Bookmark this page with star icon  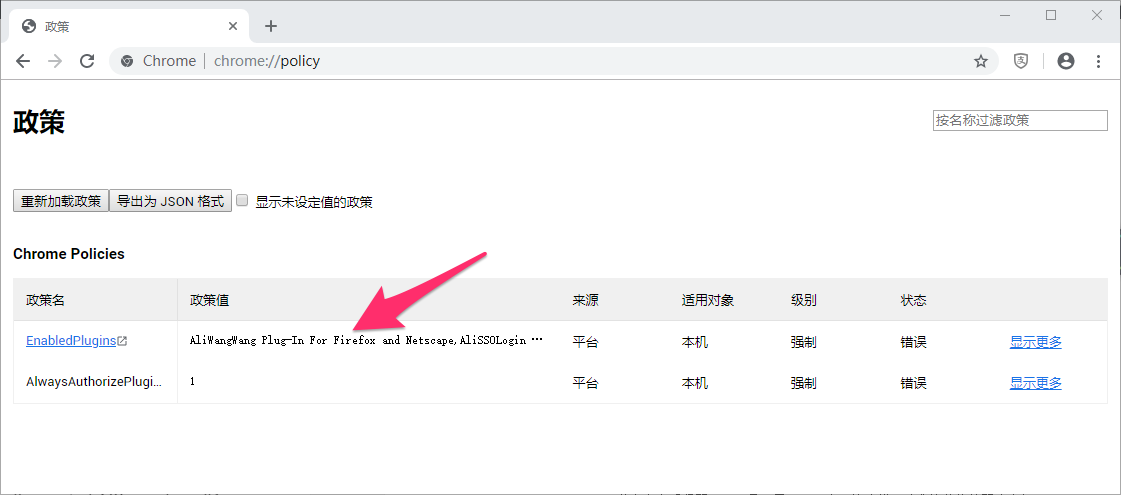[x=981, y=62]
